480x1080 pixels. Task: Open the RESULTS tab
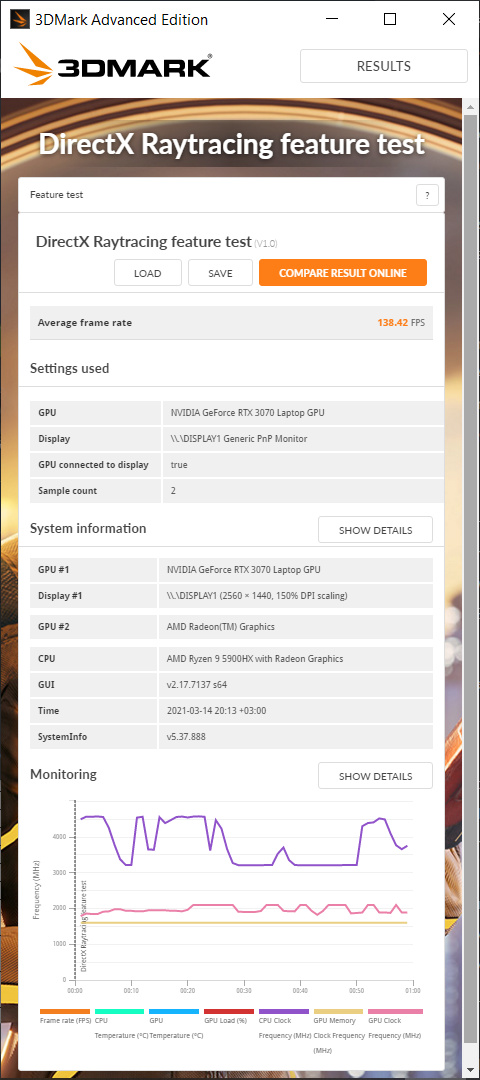384,67
